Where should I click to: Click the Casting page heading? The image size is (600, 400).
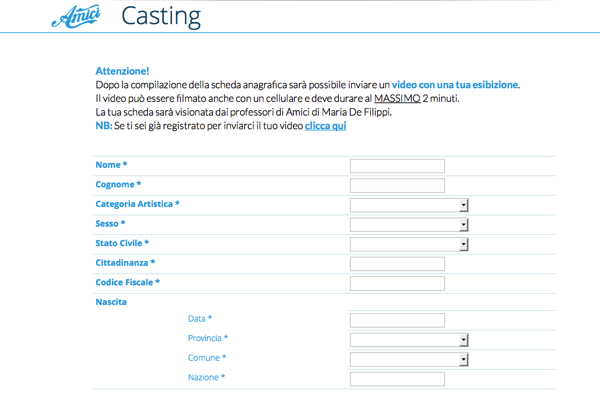[x=160, y=16]
